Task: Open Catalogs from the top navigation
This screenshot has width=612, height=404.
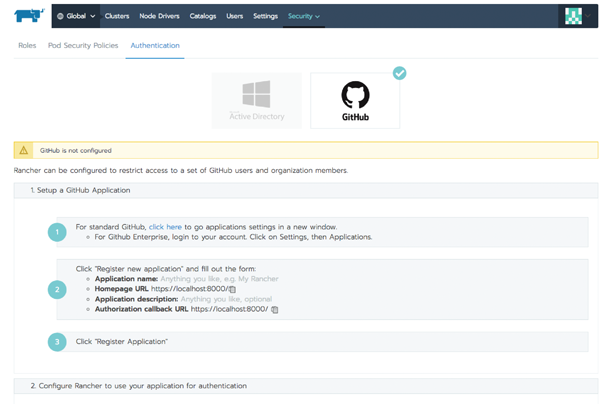Action: tap(203, 16)
